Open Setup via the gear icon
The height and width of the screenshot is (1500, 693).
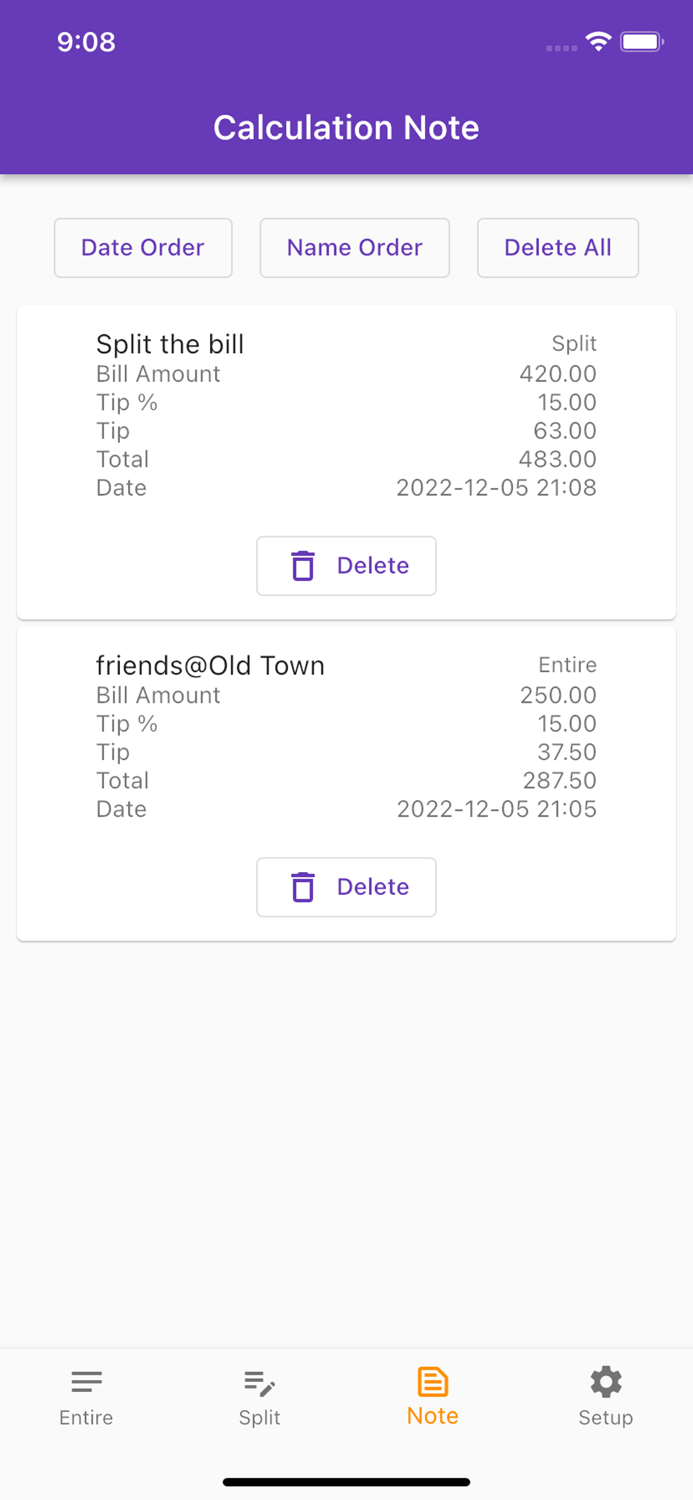click(x=605, y=1381)
